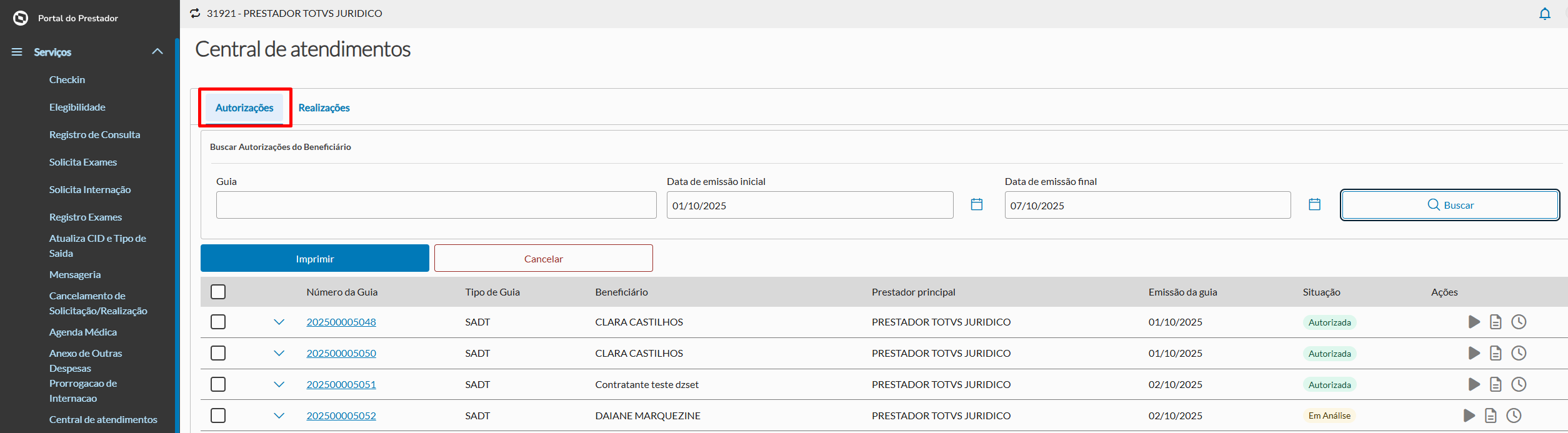The height and width of the screenshot is (433, 1568).
Task: Collapse the Serviços sidebar menu
Action: [157, 52]
